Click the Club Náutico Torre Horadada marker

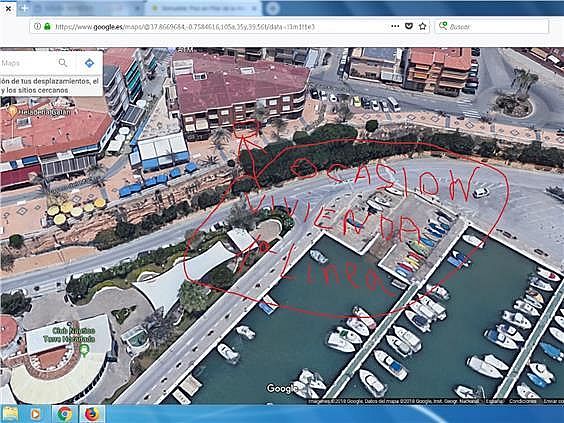tap(84, 350)
